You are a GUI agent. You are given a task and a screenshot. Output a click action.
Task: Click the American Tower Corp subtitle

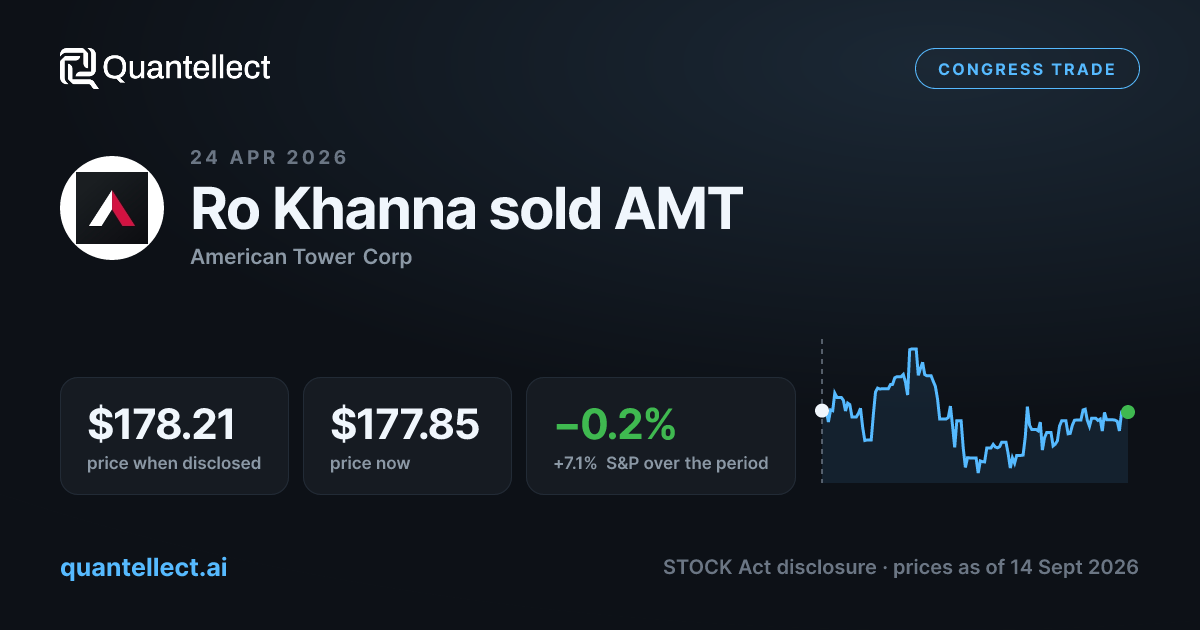(301, 257)
